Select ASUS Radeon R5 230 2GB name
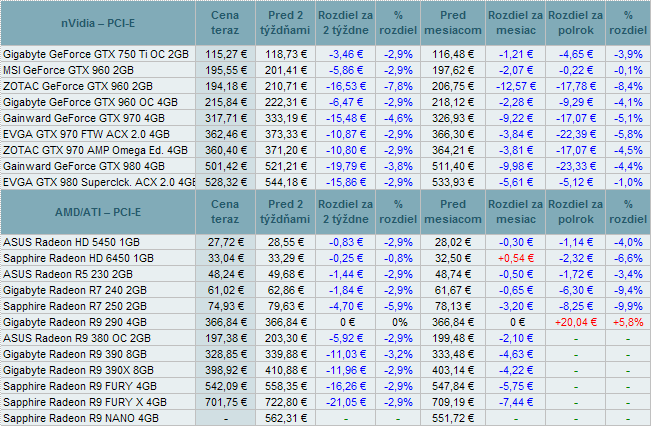The width and height of the screenshot is (651, 426). tap(68, 274)
